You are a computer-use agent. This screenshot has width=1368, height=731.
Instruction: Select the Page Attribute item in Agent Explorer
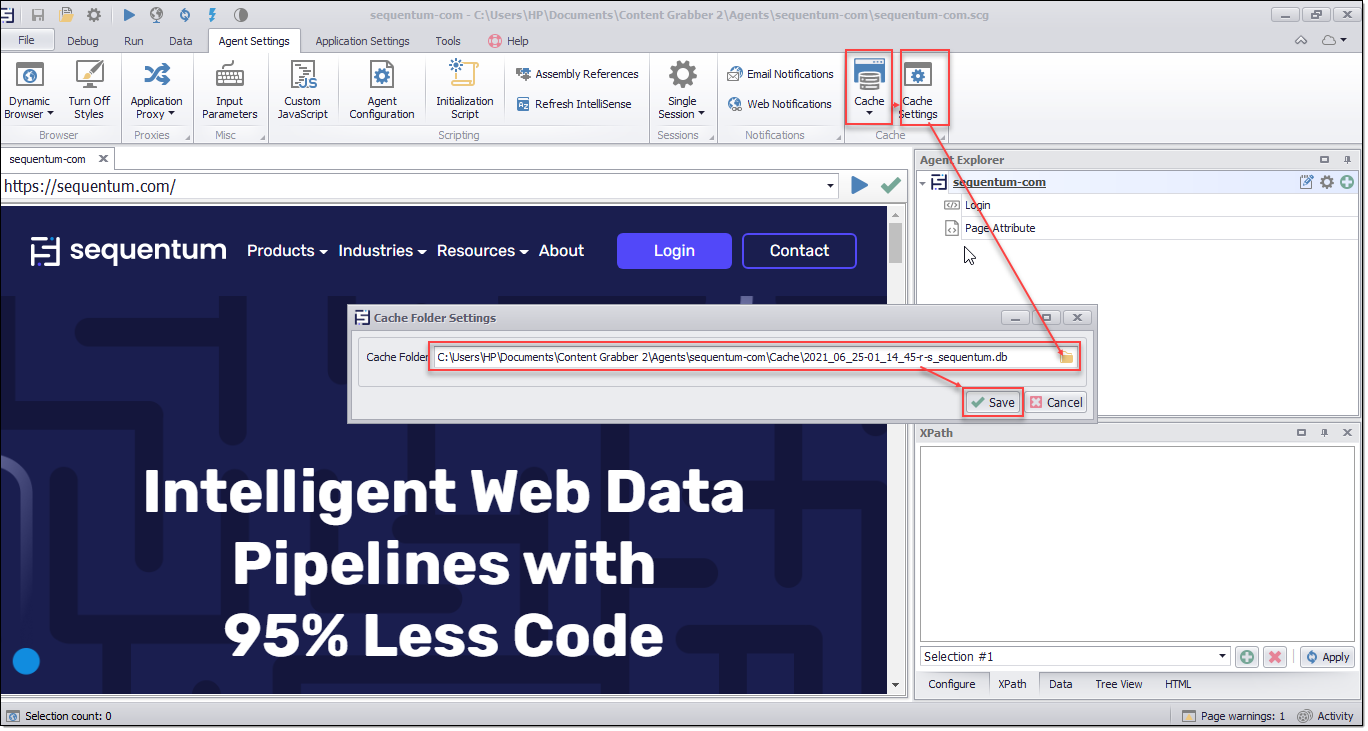point(999,228)
